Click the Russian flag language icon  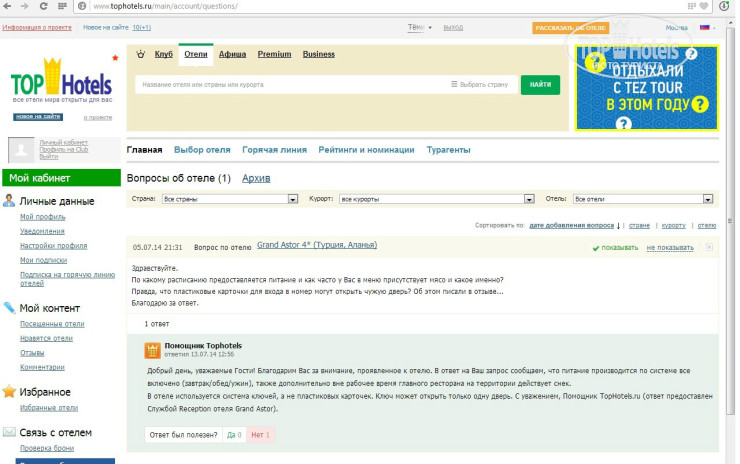click(x=704, y=28)
